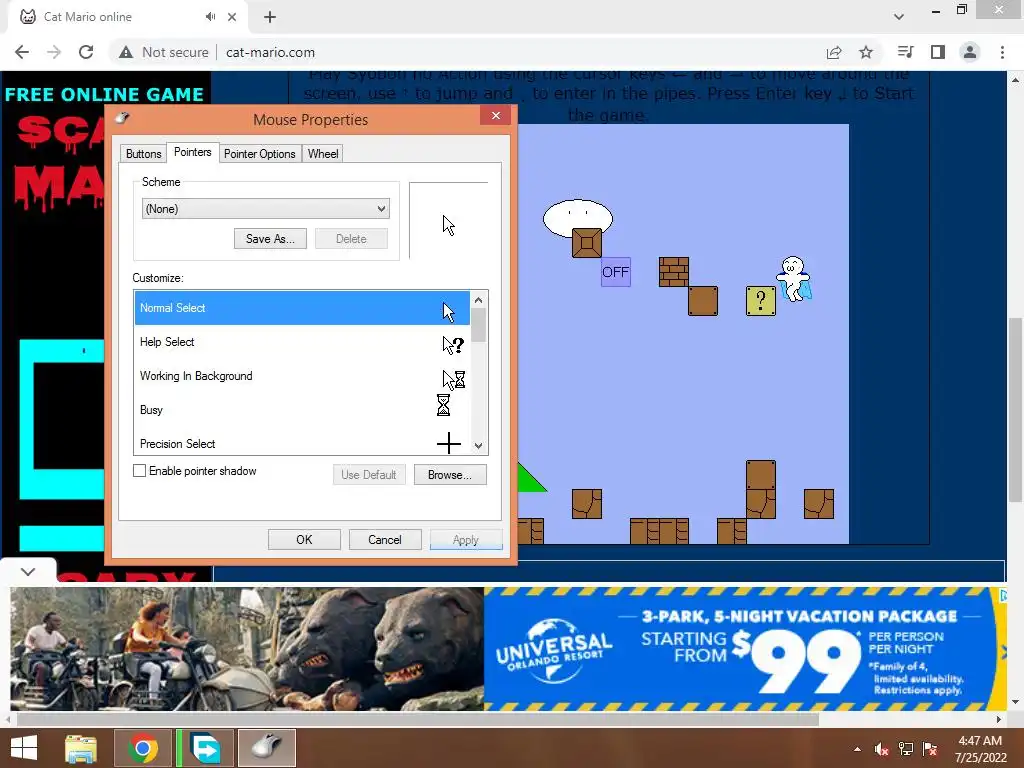Open a new browser tab
This screenshot has height=768, width=1024.
(270, 17)
